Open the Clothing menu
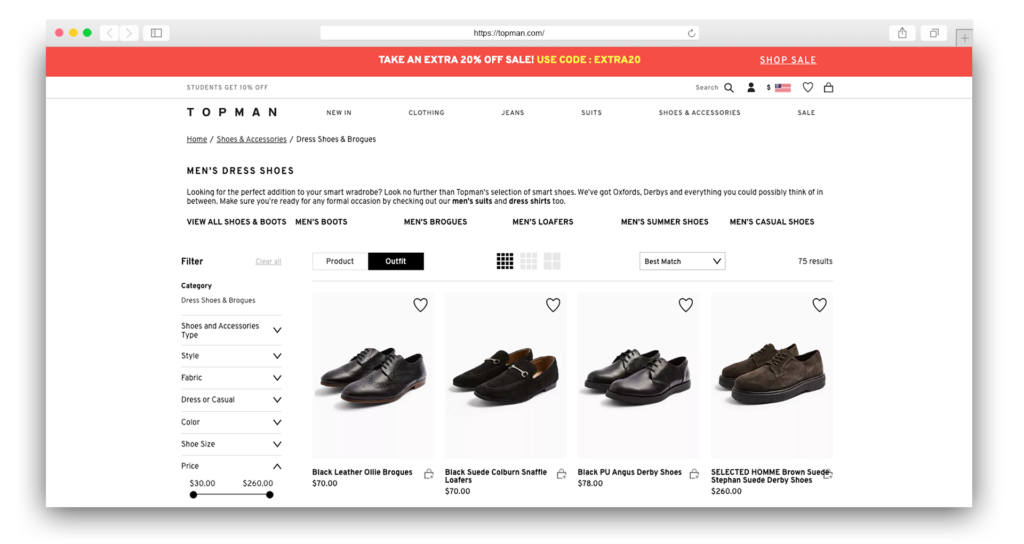1024x544 pixels. [x=426, y=113]
